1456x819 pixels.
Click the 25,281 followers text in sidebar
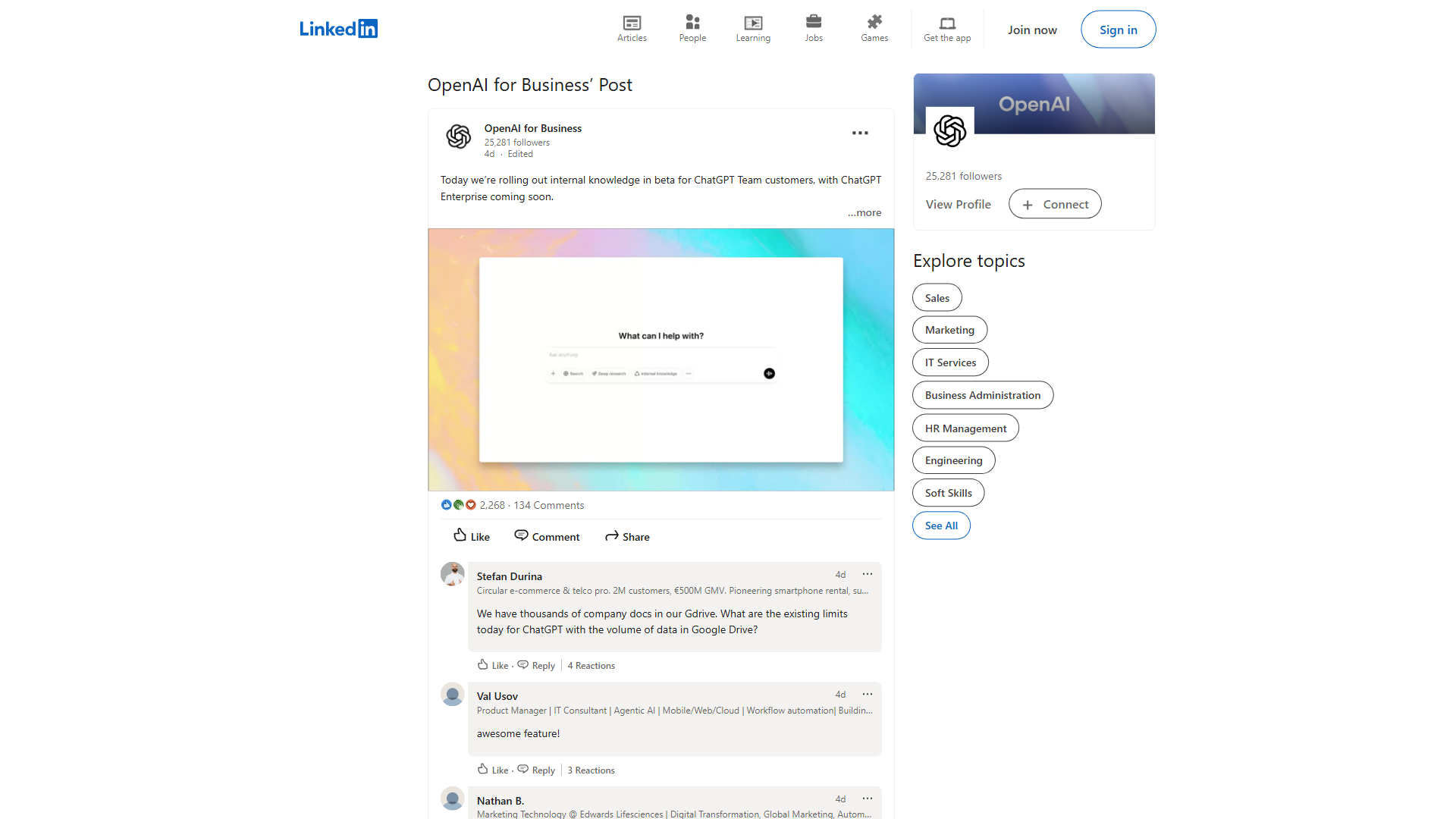pos(964,176)
